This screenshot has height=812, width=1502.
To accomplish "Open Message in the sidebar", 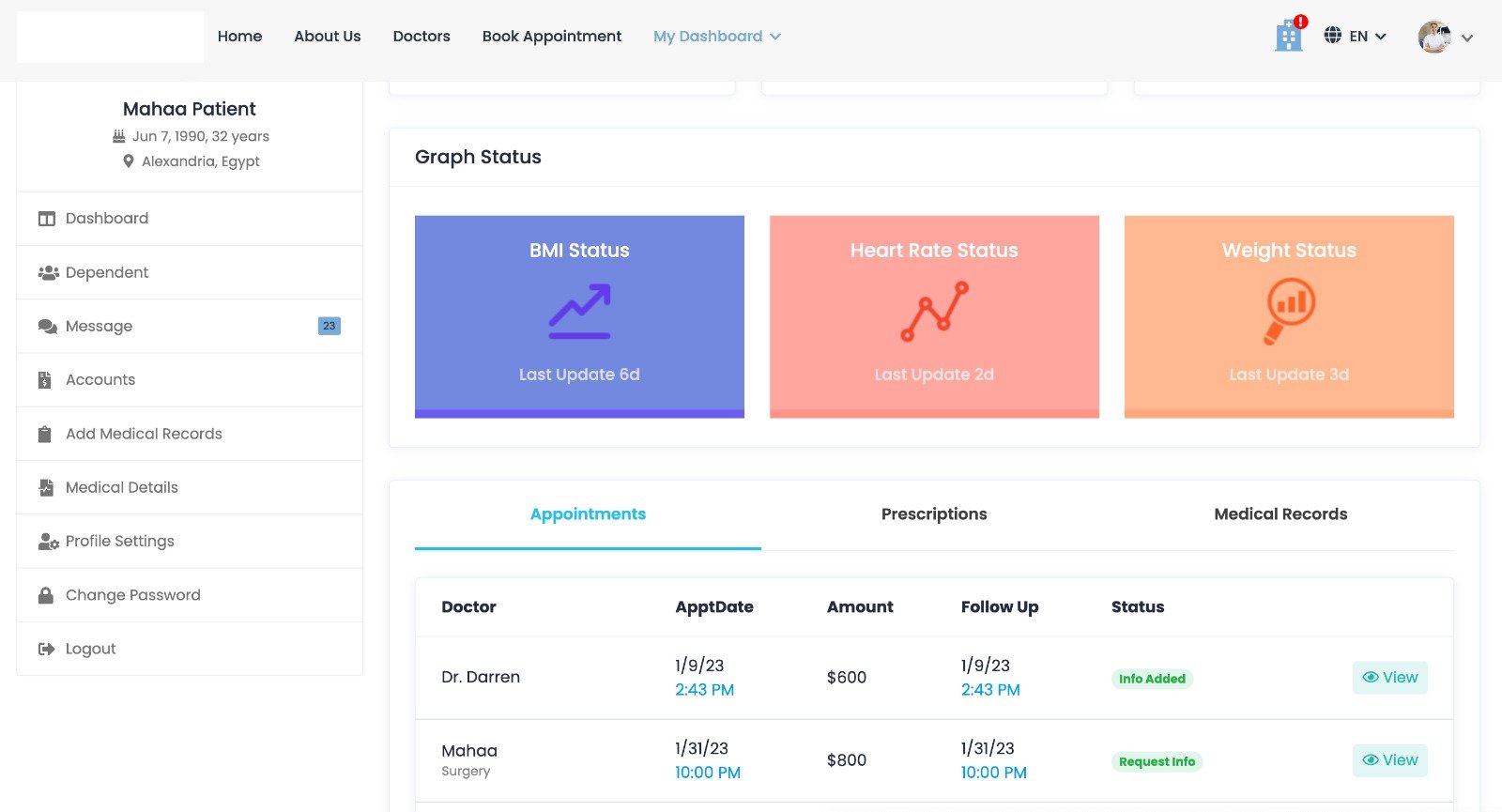I will coord(190,326).
